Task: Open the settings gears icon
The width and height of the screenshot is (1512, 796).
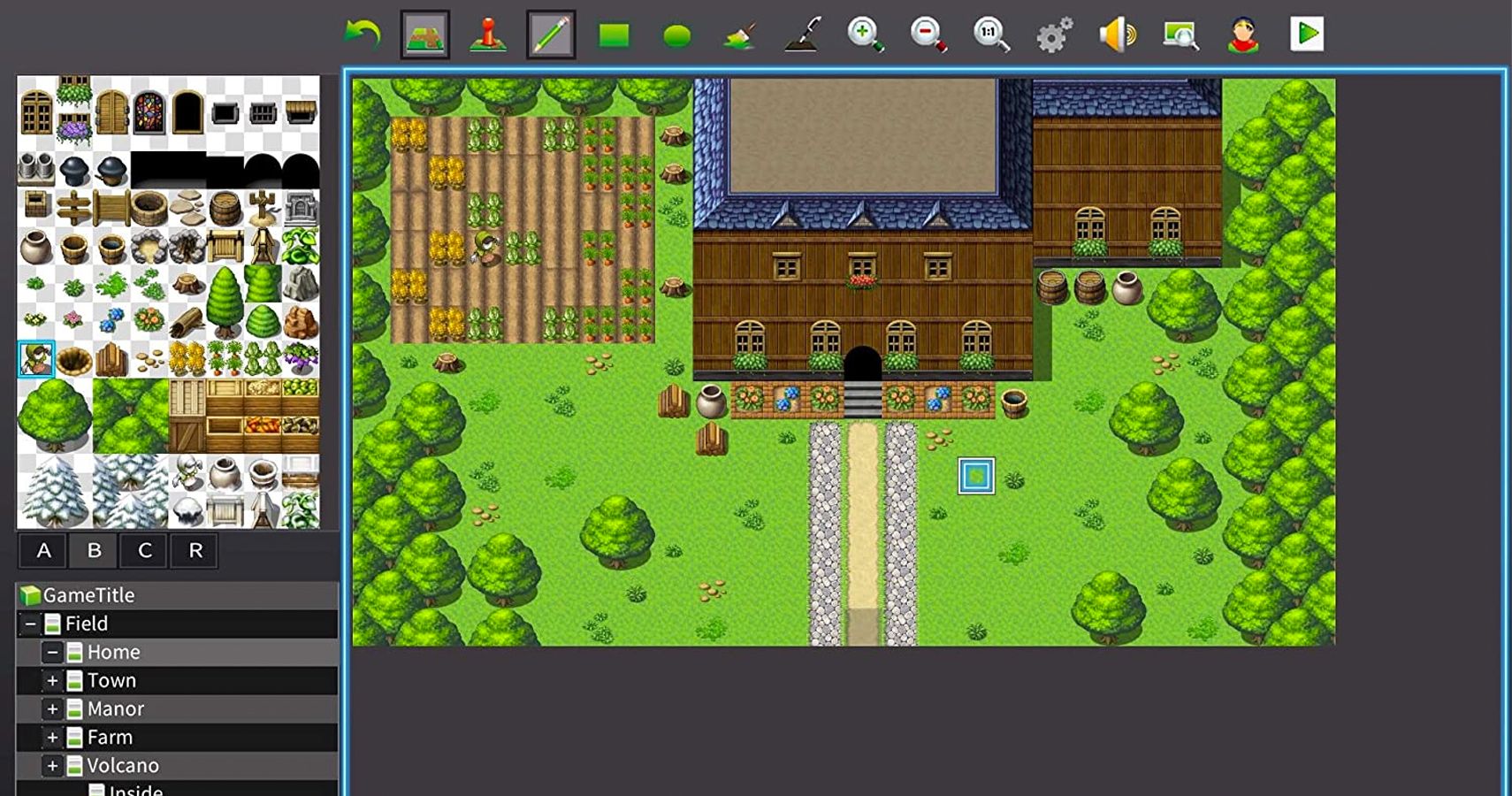Action: (1054, 35)
